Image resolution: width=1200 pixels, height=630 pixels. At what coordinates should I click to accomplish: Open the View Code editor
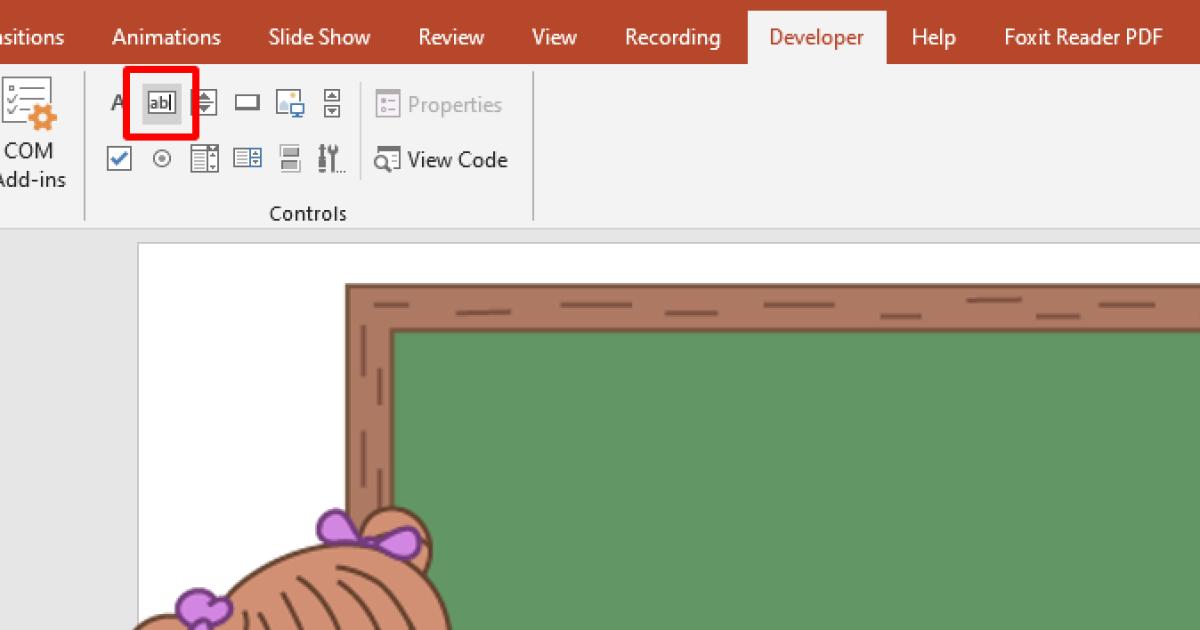tap(441, 160)
